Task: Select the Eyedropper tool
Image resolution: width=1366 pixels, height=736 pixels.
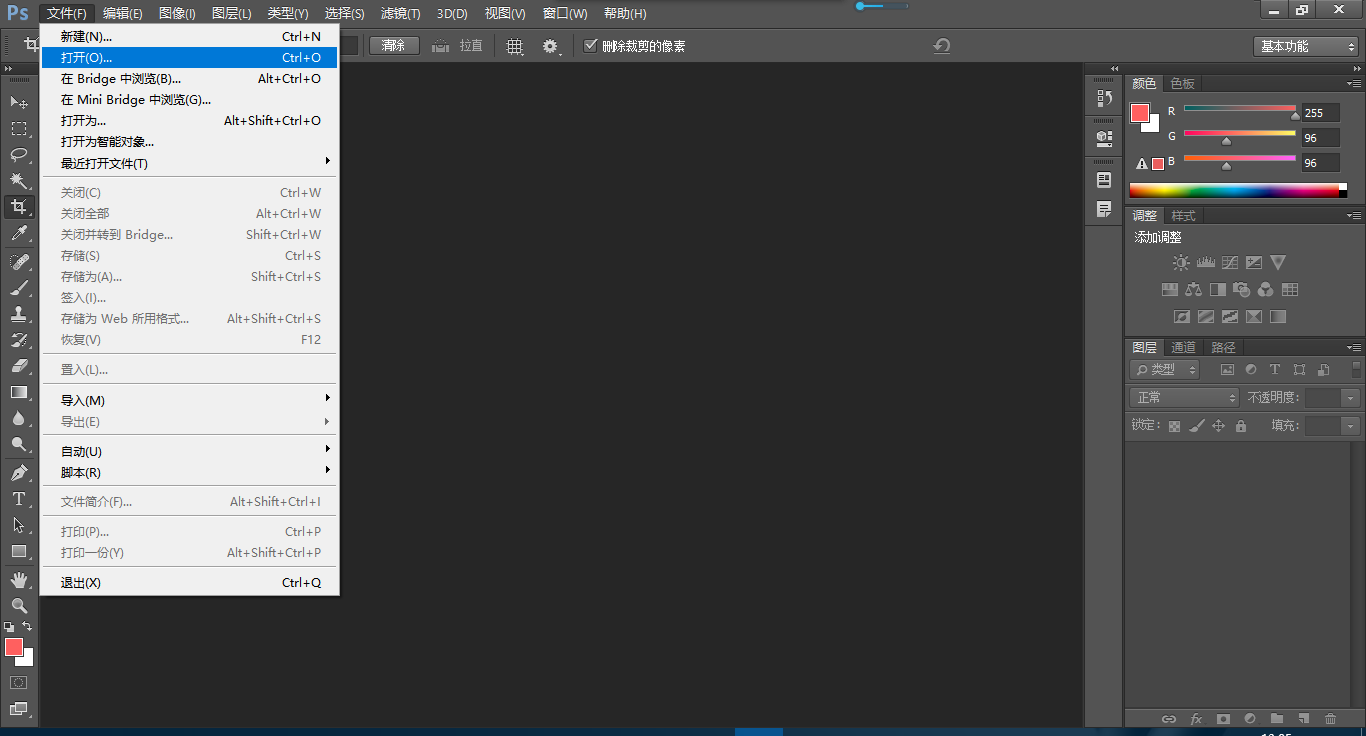Action: coord(19,234)
